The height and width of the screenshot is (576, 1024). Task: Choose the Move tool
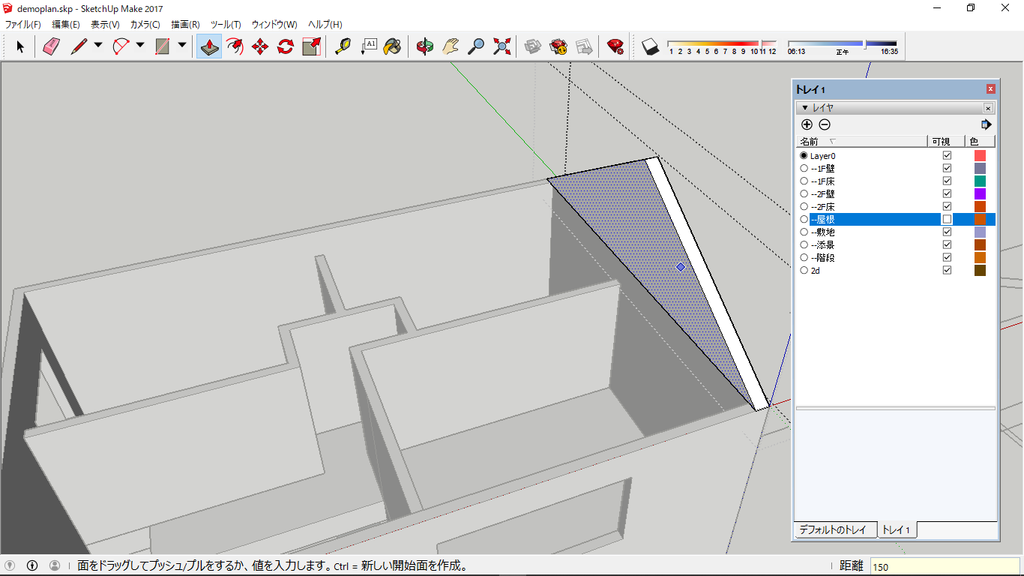260,46
